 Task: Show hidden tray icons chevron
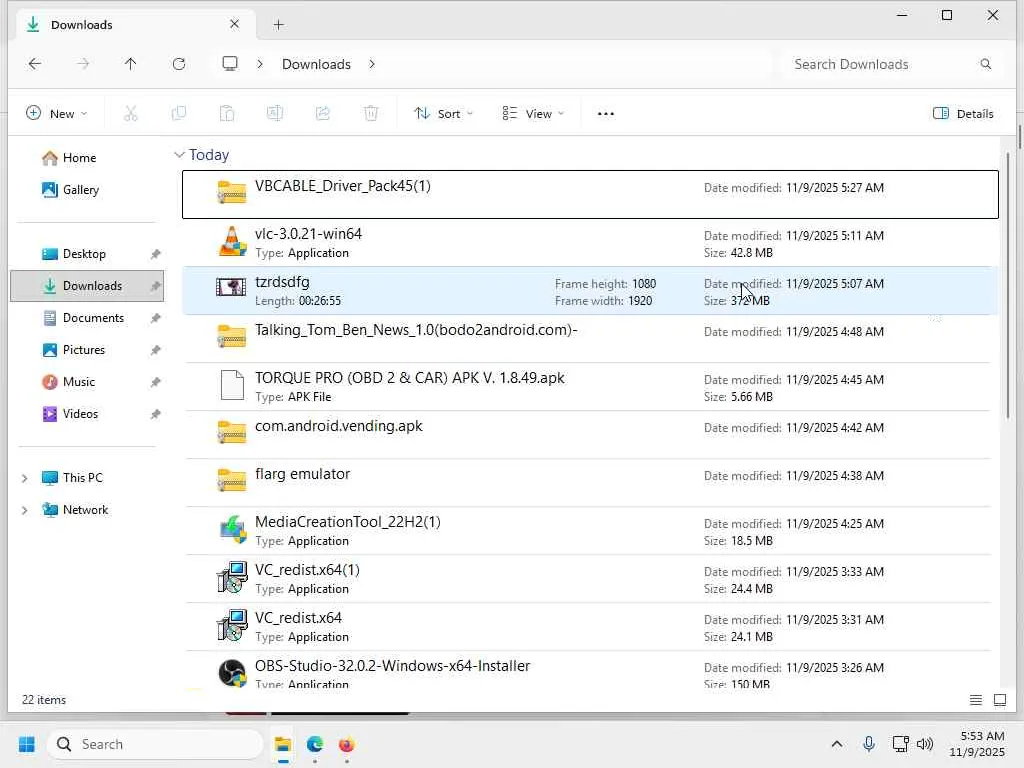click(x=837, y=744)
